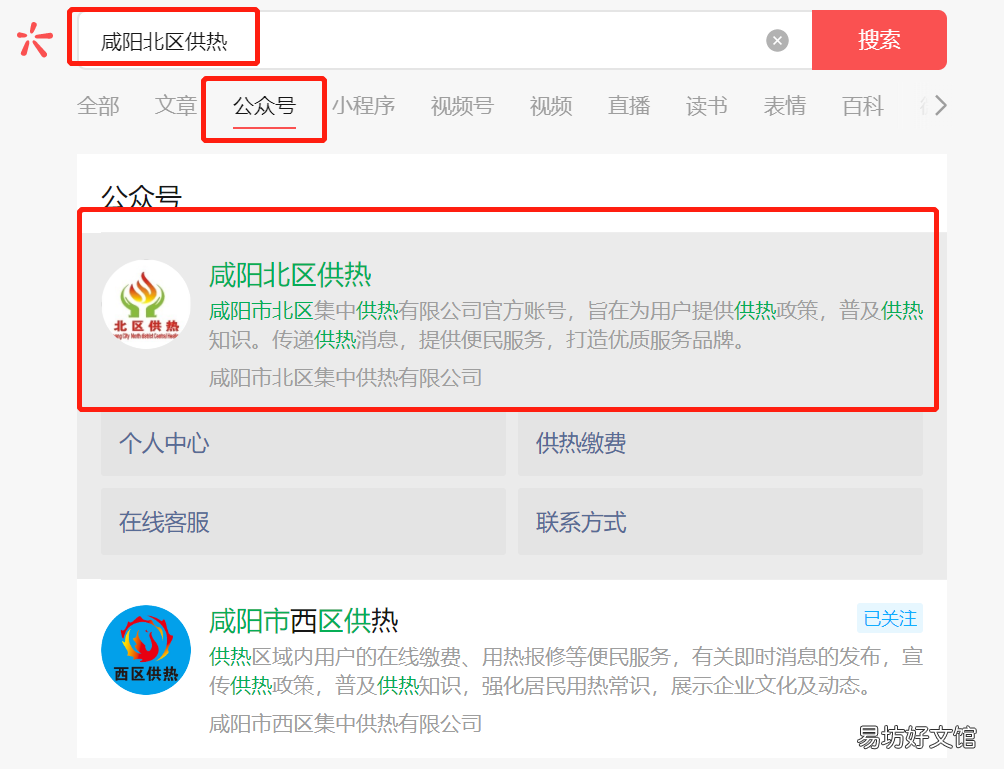
Task: Open the 联系方式 menu entry
Action: (720, 522)
